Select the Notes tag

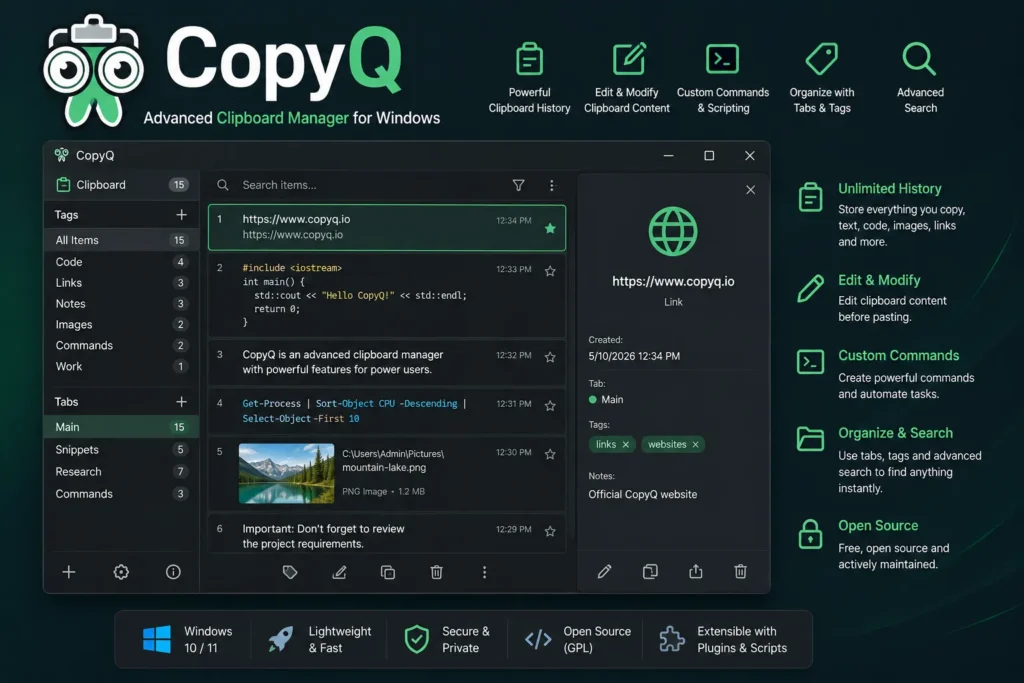121,304
